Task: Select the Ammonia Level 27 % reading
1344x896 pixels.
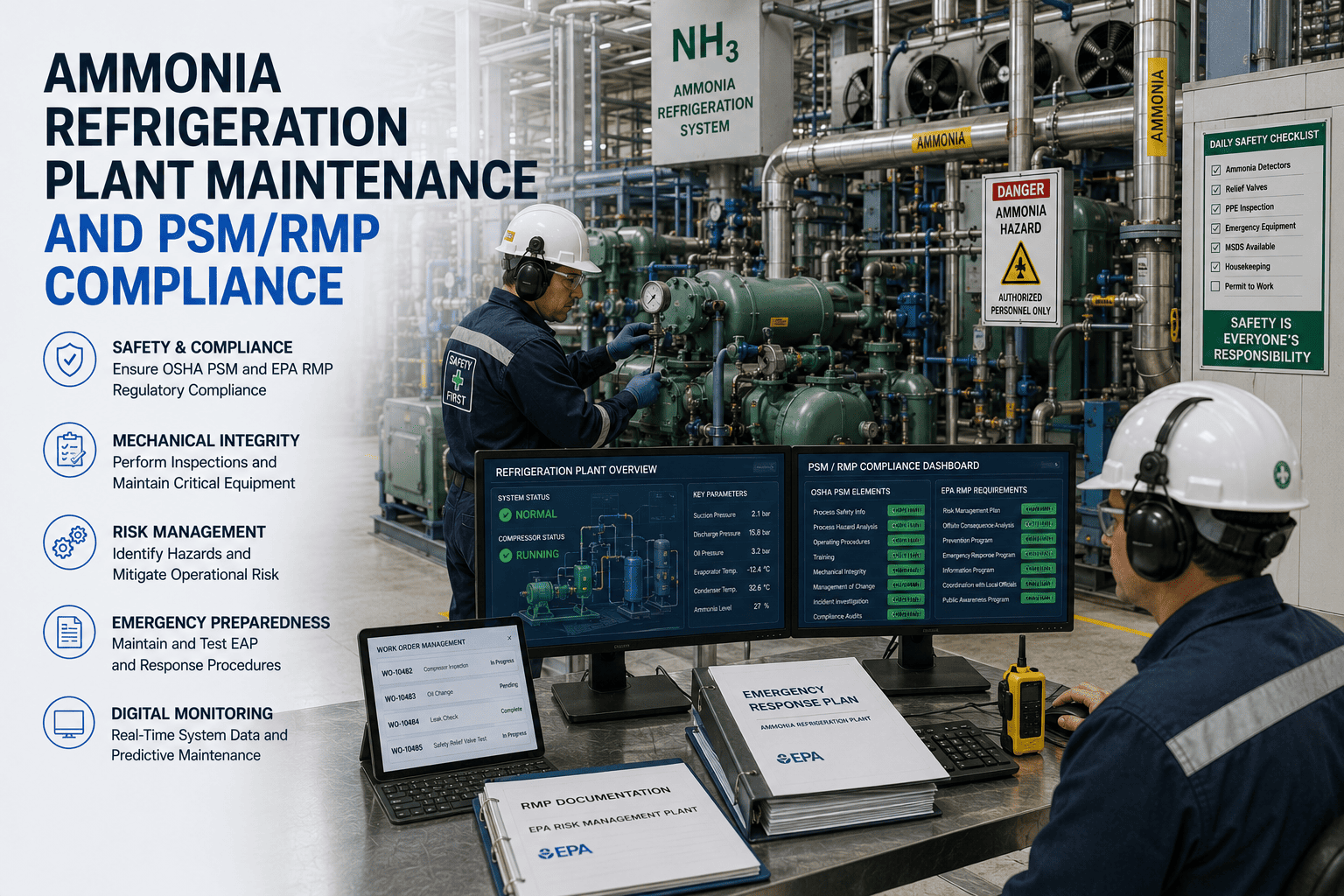Action: pyautogui.click(x=732, y=607)
